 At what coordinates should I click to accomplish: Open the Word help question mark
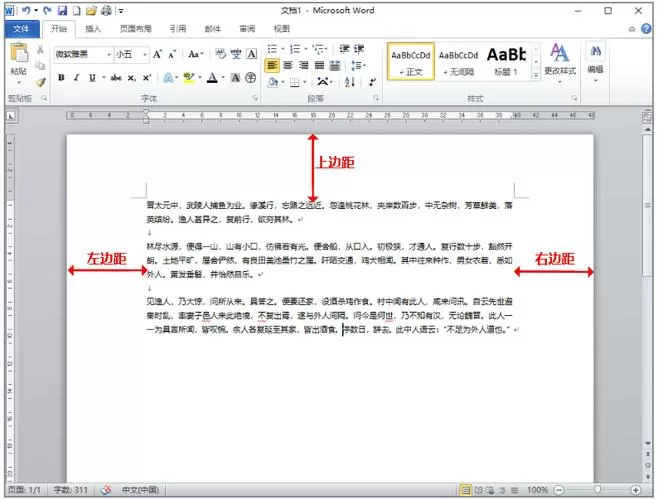pyautogui.click(x=646, y=29)
